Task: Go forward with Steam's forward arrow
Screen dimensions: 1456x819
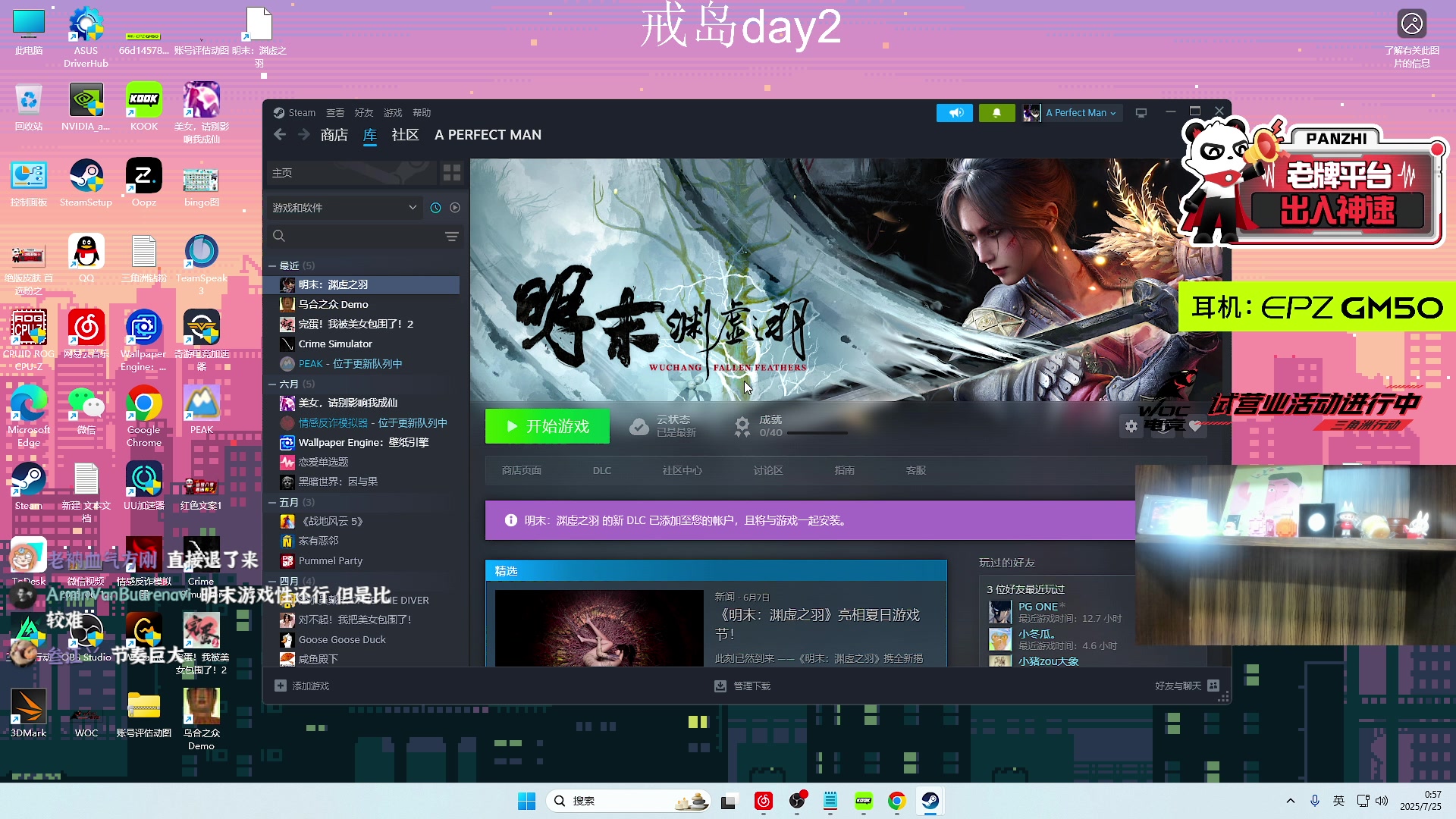Action: pos(304,134)
